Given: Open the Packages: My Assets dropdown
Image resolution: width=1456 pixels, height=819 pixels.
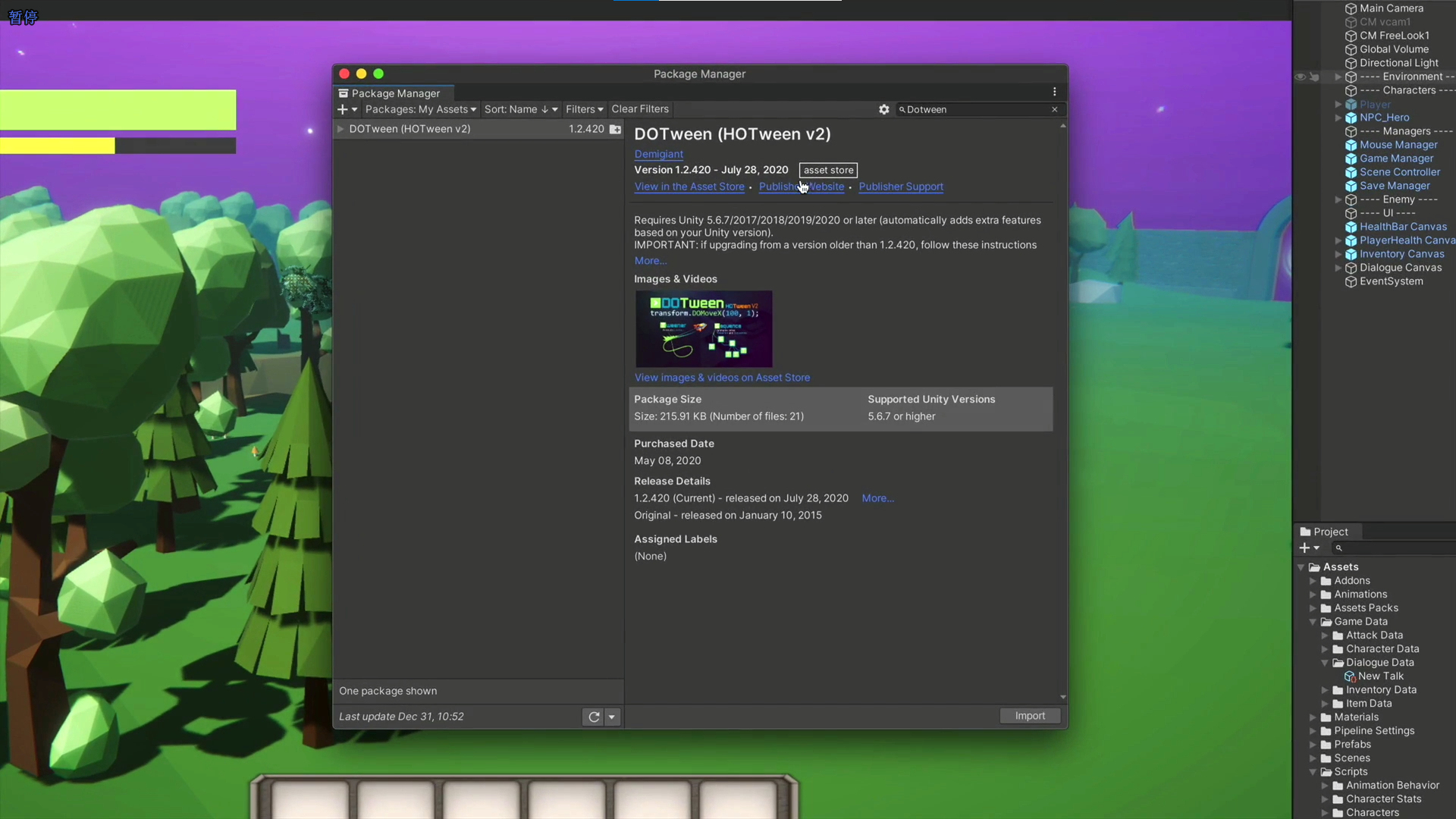Looking at the screenshot, I should 420,109.
